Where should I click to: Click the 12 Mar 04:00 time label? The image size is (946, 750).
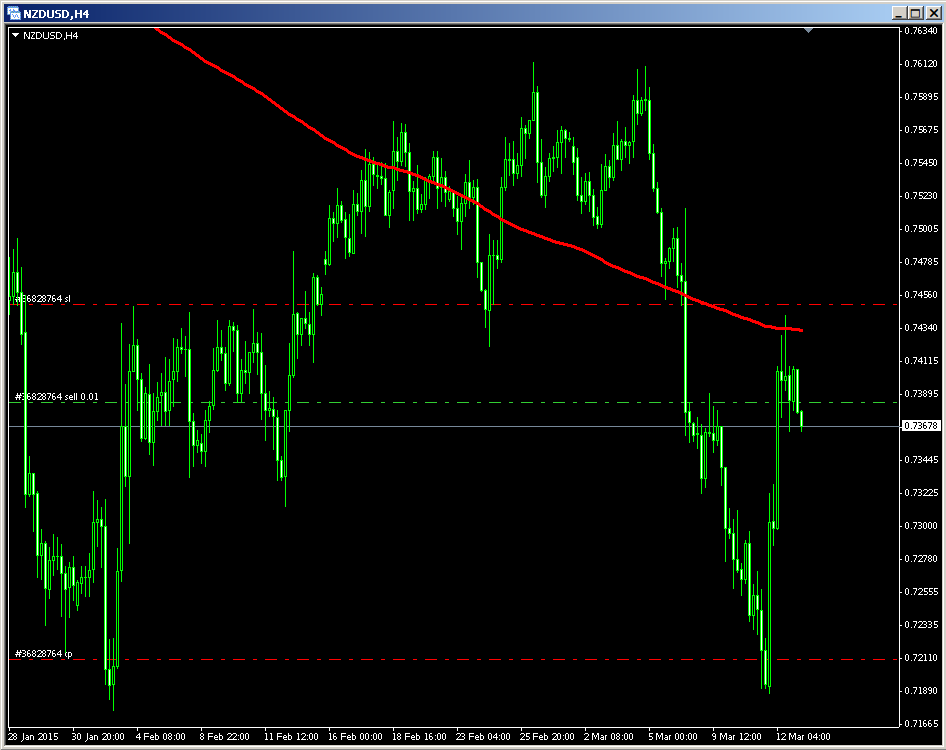point(803,737)
